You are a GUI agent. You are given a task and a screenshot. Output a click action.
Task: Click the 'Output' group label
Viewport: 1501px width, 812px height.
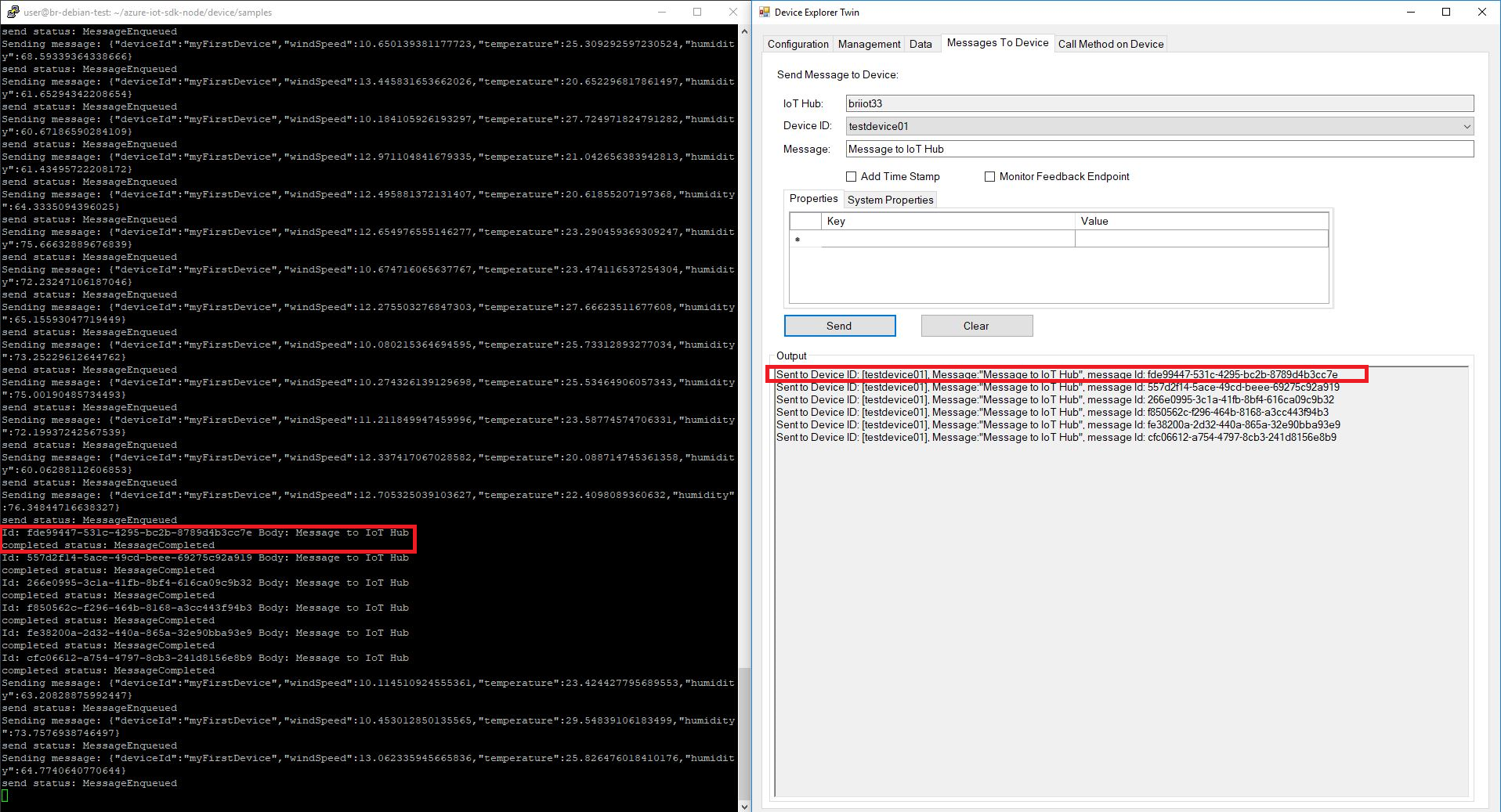tap(791, 355)
